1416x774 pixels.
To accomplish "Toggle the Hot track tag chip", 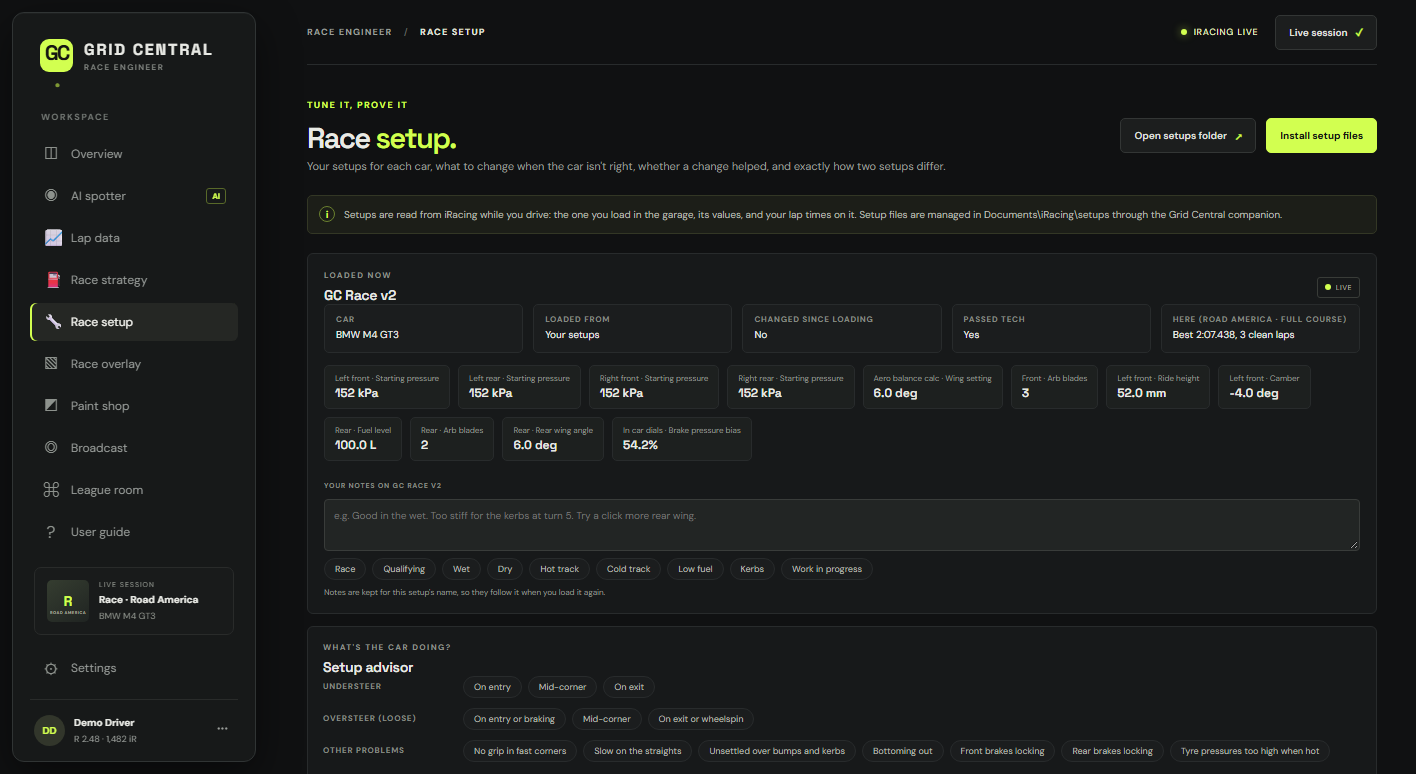I will tap(560, 569).
